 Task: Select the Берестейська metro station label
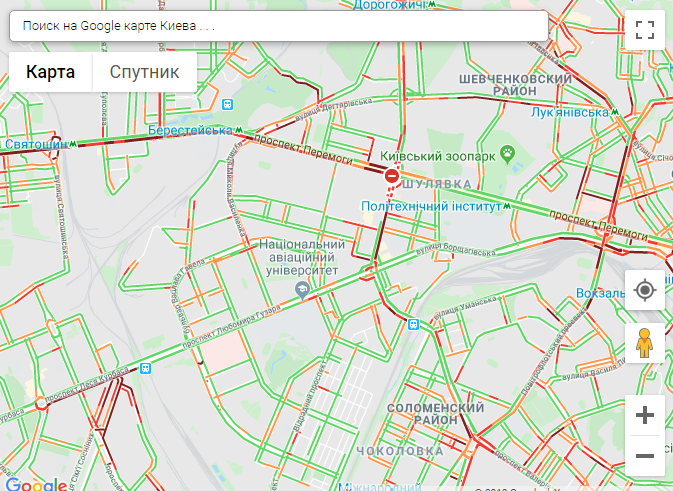[190, 130]
